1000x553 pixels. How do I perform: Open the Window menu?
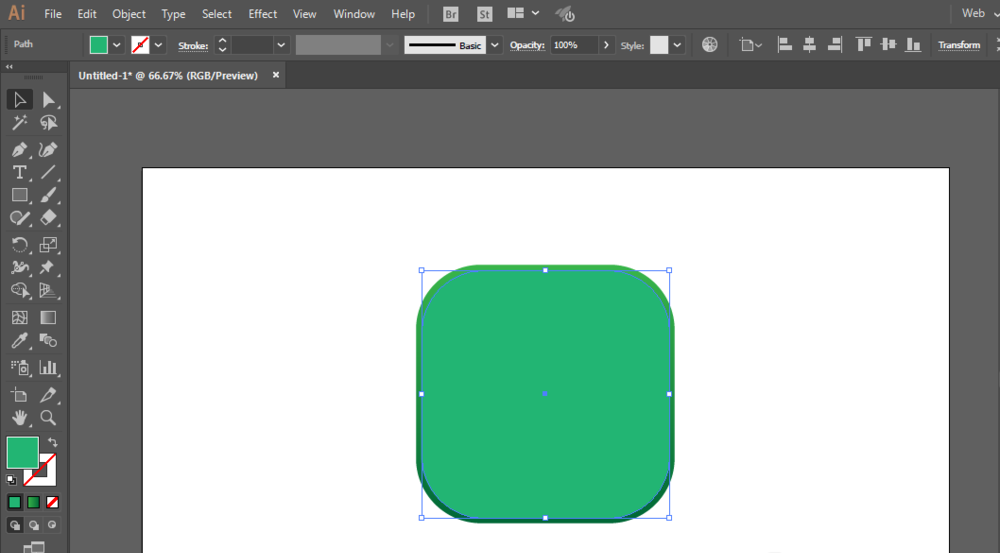click(354, 14)
